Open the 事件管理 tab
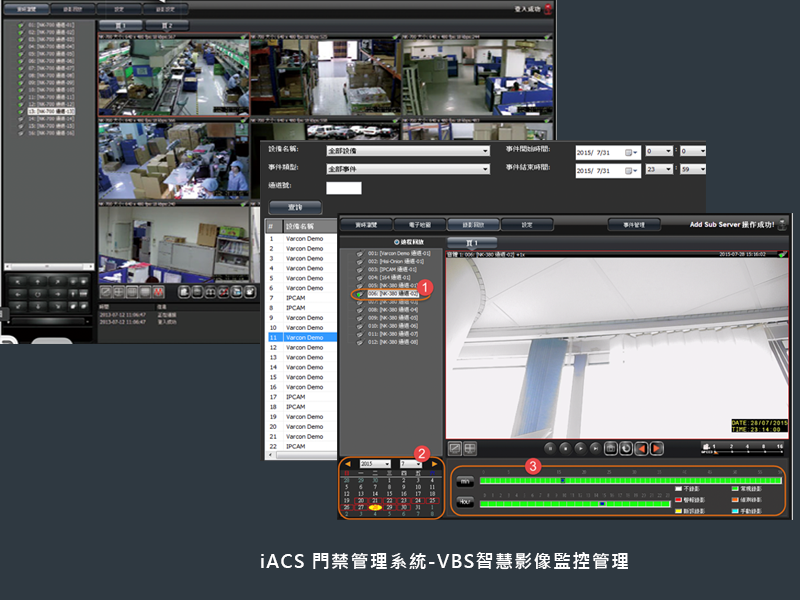The height and width of the screenshot is (600, 800). [x=640, y=225]
